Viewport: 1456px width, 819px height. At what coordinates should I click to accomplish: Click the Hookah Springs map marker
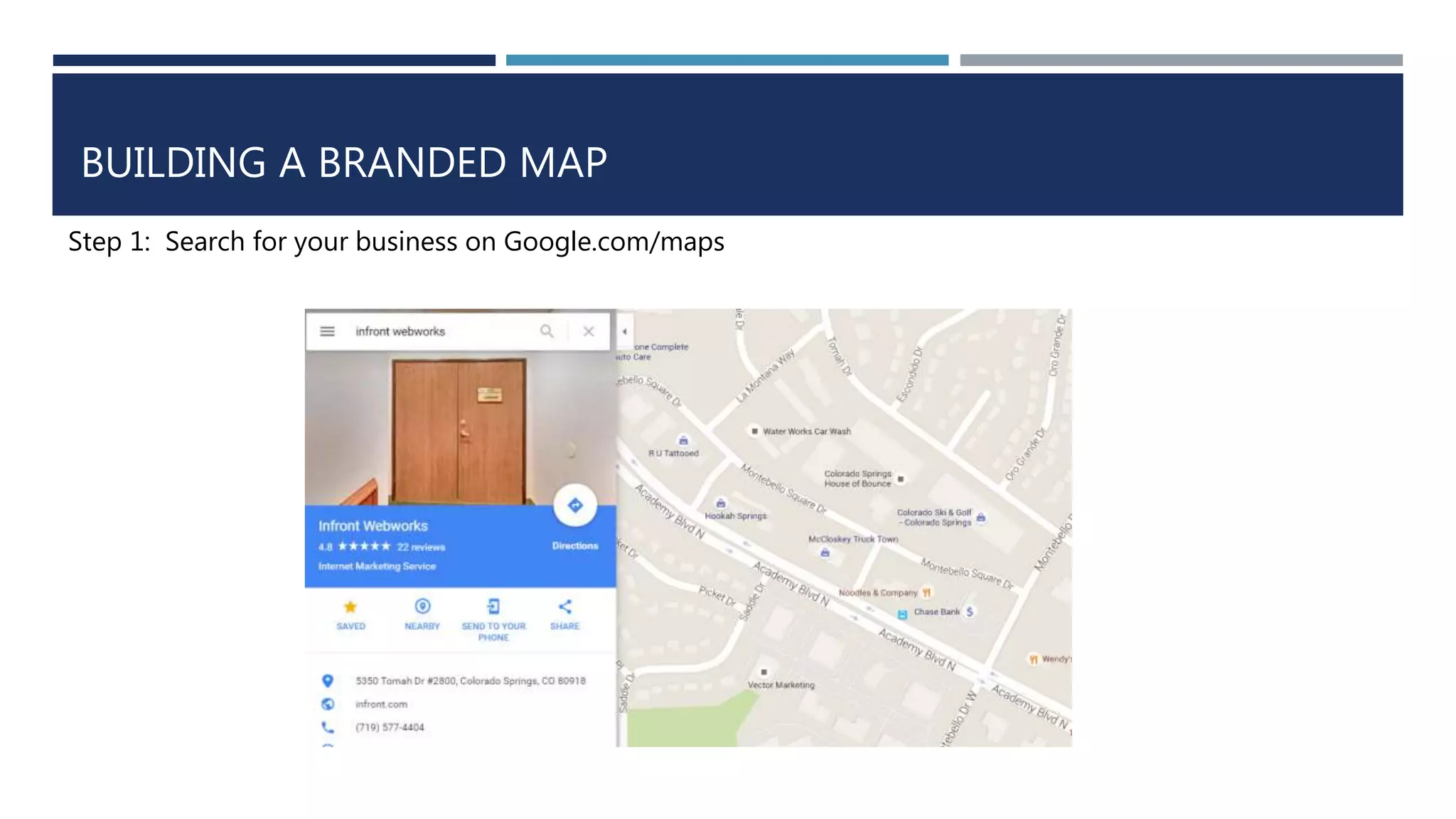point(721,503)
